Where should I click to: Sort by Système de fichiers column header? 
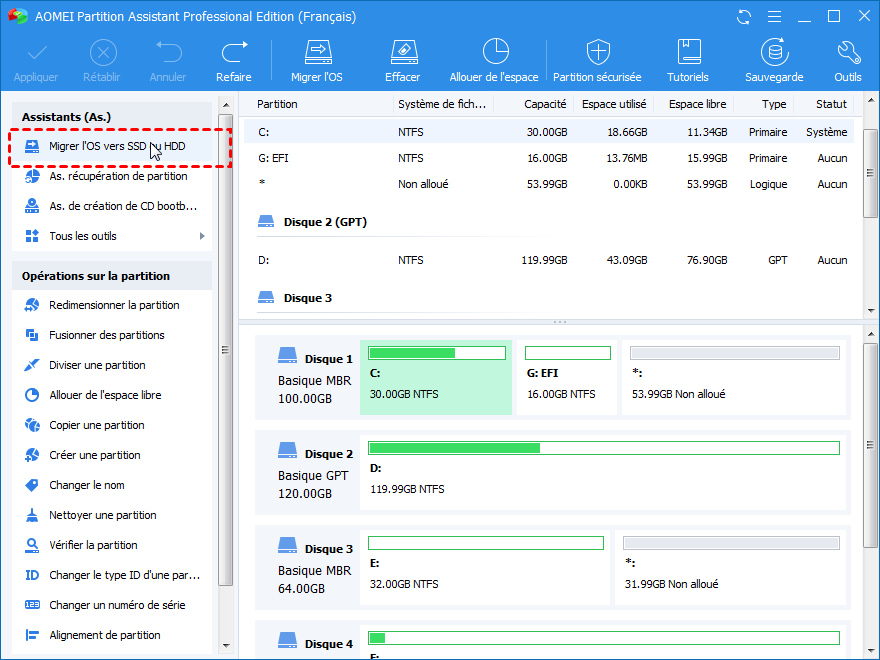442,104
